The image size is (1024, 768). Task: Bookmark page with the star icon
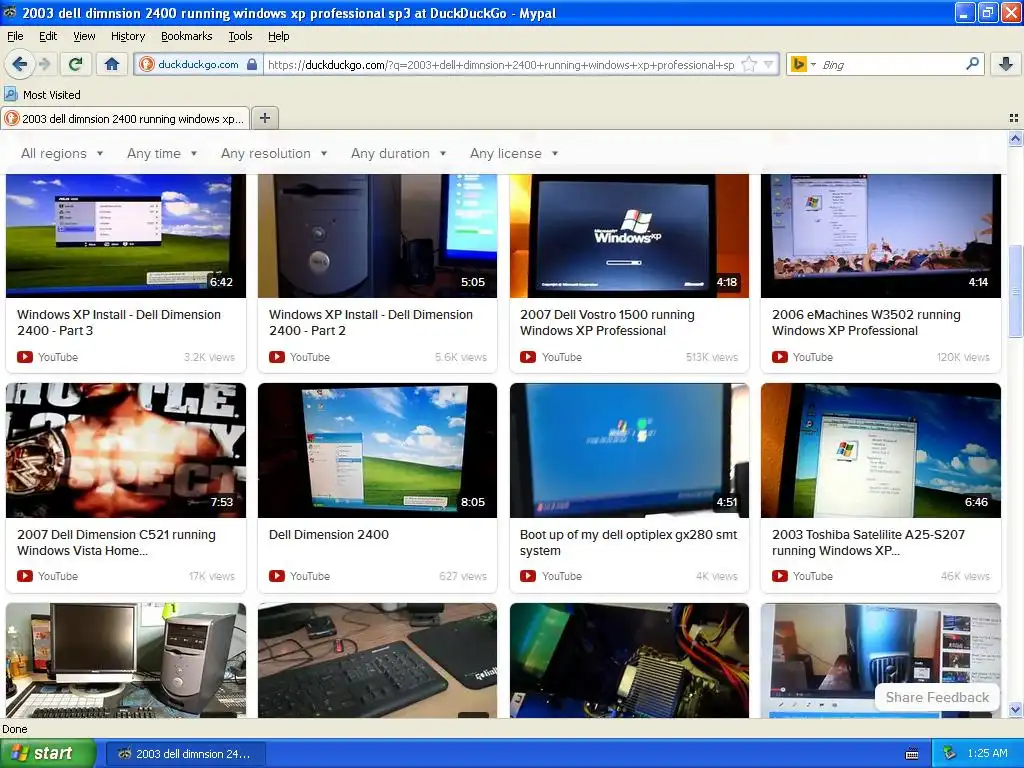749,64
